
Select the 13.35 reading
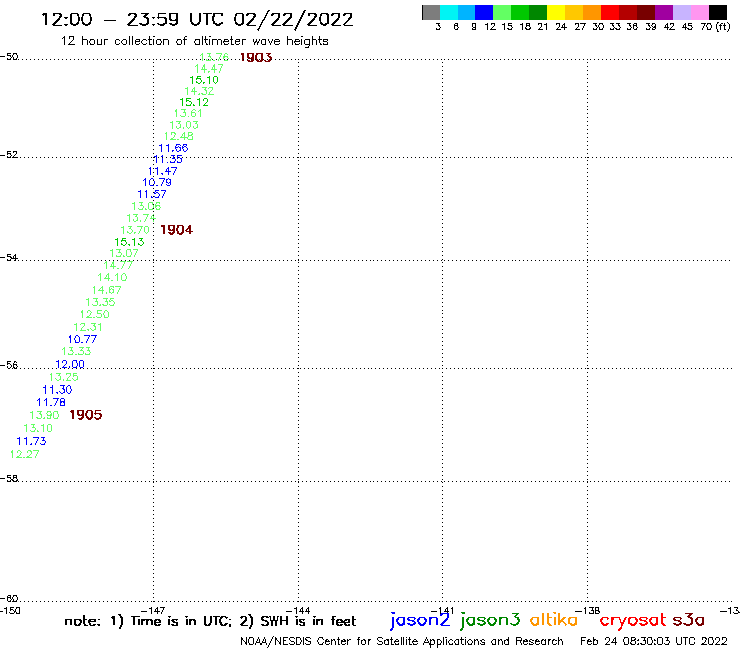[101, 302]
